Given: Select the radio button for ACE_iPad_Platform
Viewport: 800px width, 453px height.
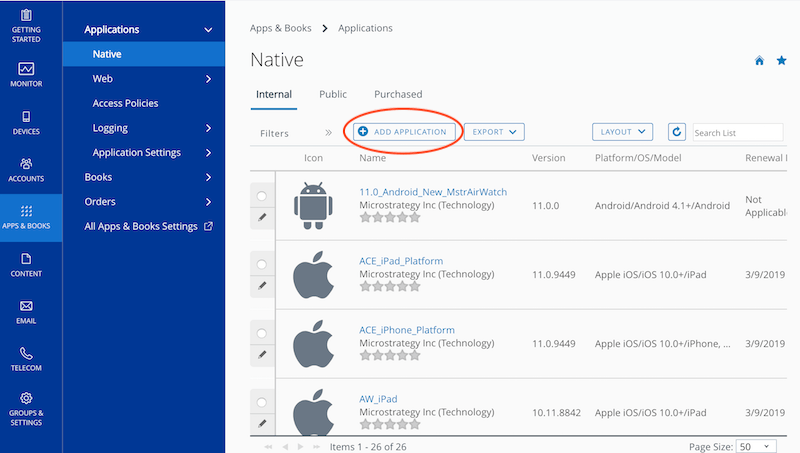Looking at the screenshot, I should (x=262, y=264).
